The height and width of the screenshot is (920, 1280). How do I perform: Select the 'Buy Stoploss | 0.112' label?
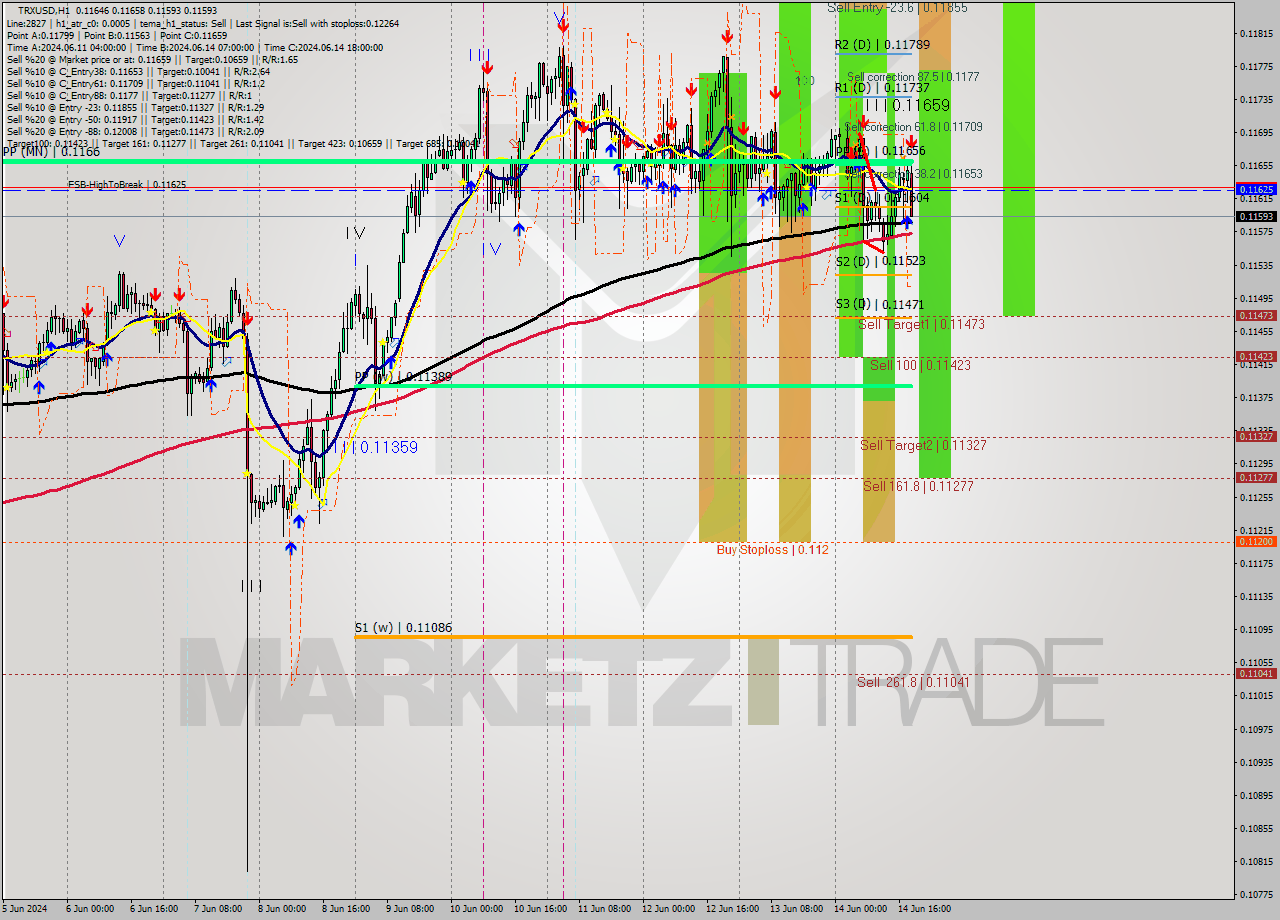point(772,550)
